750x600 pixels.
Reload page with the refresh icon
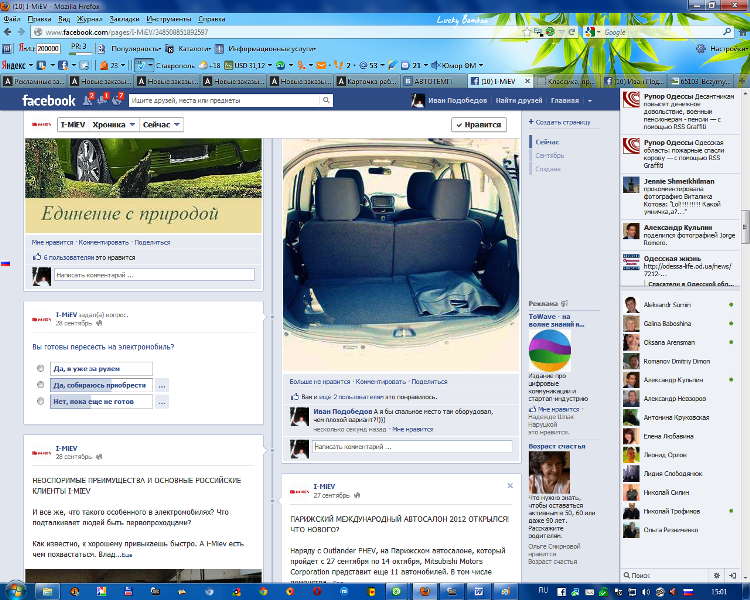tap(572, 32)
